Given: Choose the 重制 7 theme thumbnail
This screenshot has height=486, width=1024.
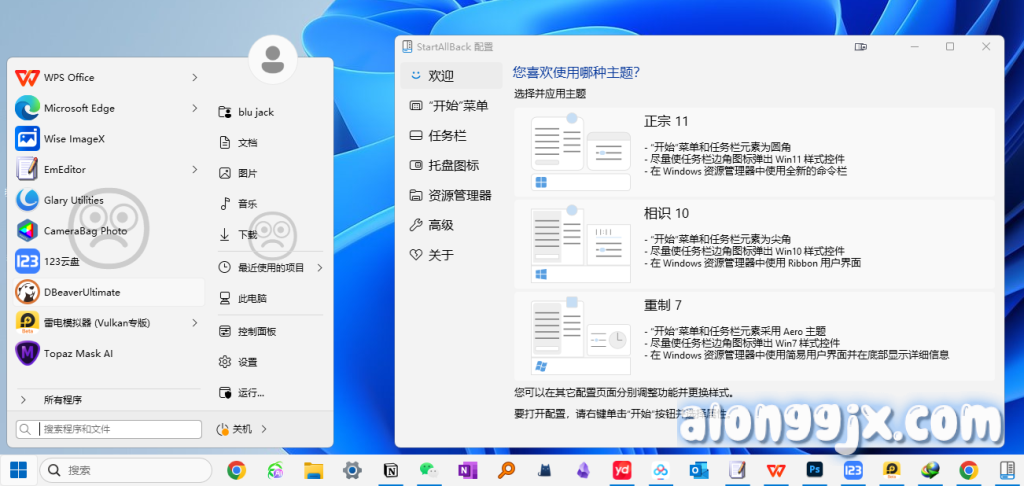Looking at the screenshot, I should (x=581, y=336).
